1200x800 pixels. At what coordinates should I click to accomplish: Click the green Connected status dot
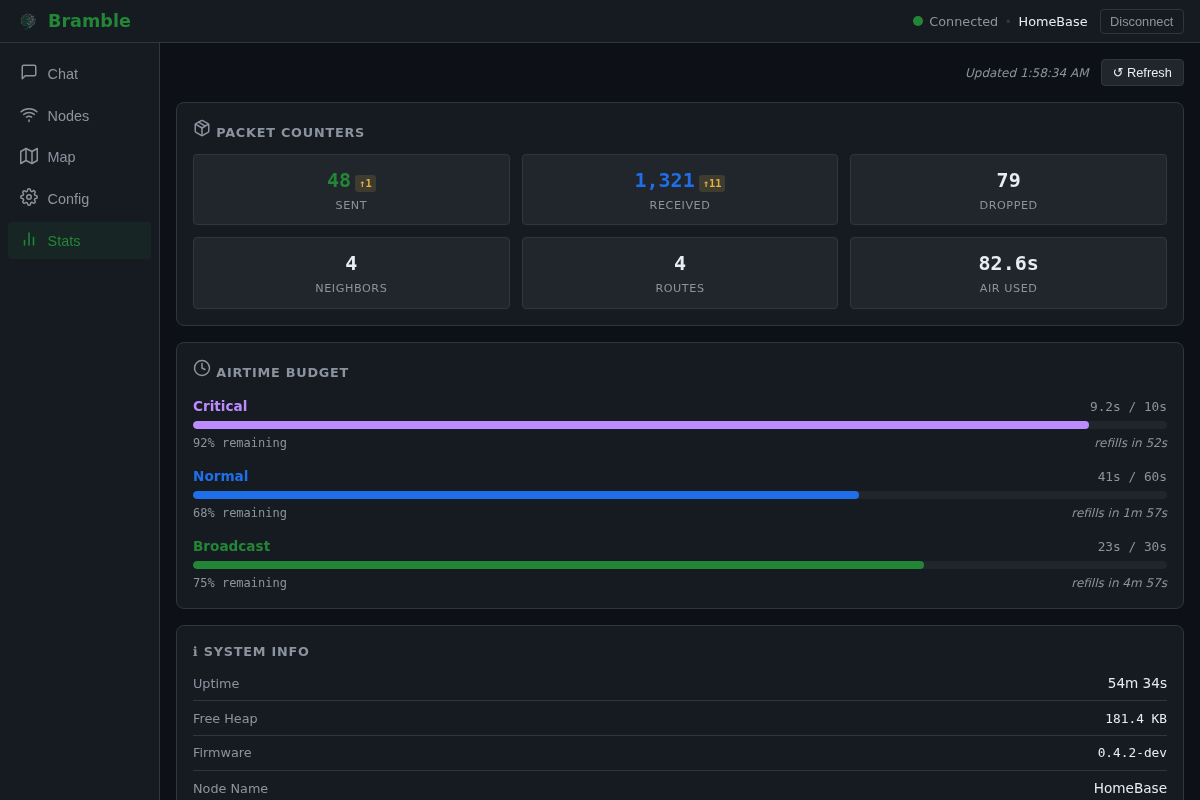pyautogui.click(x=918, y=21)
